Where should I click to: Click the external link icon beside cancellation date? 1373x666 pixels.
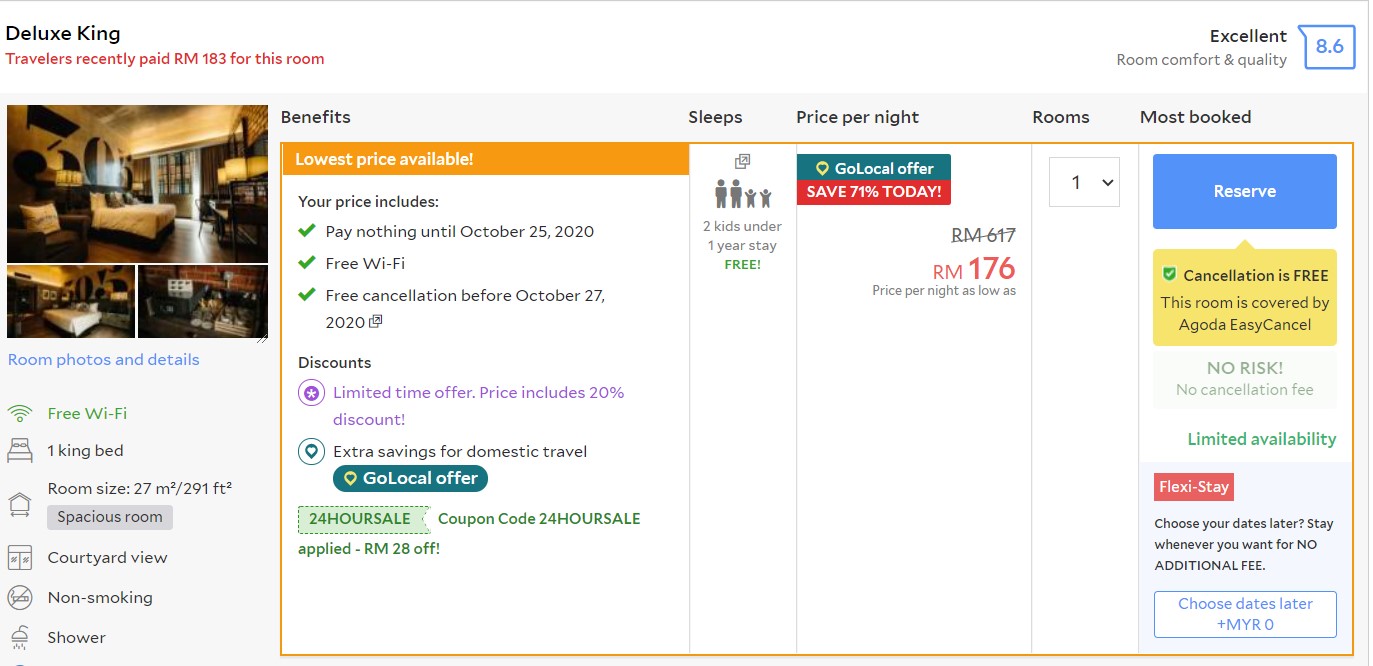(x=376, y=322)
